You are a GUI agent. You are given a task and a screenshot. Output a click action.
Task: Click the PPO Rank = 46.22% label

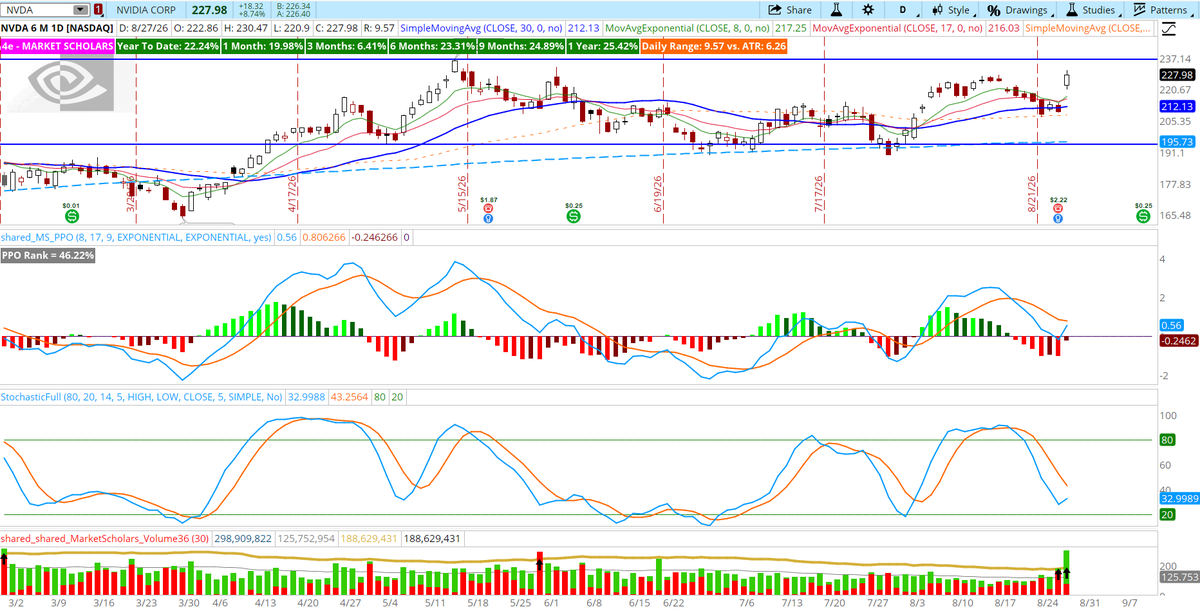[x=48, y=256]
